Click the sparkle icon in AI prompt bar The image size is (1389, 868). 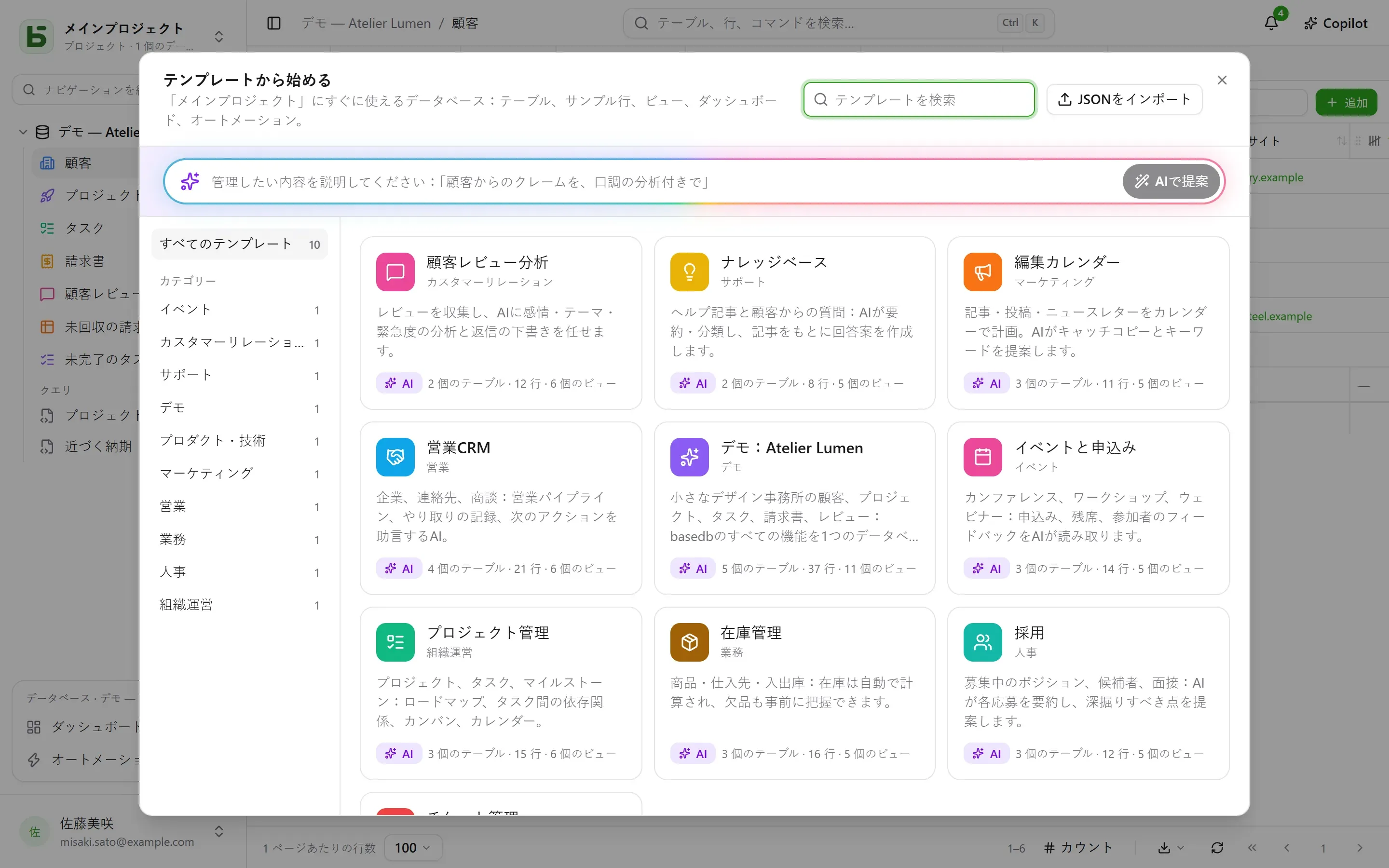tap(190, 181)
